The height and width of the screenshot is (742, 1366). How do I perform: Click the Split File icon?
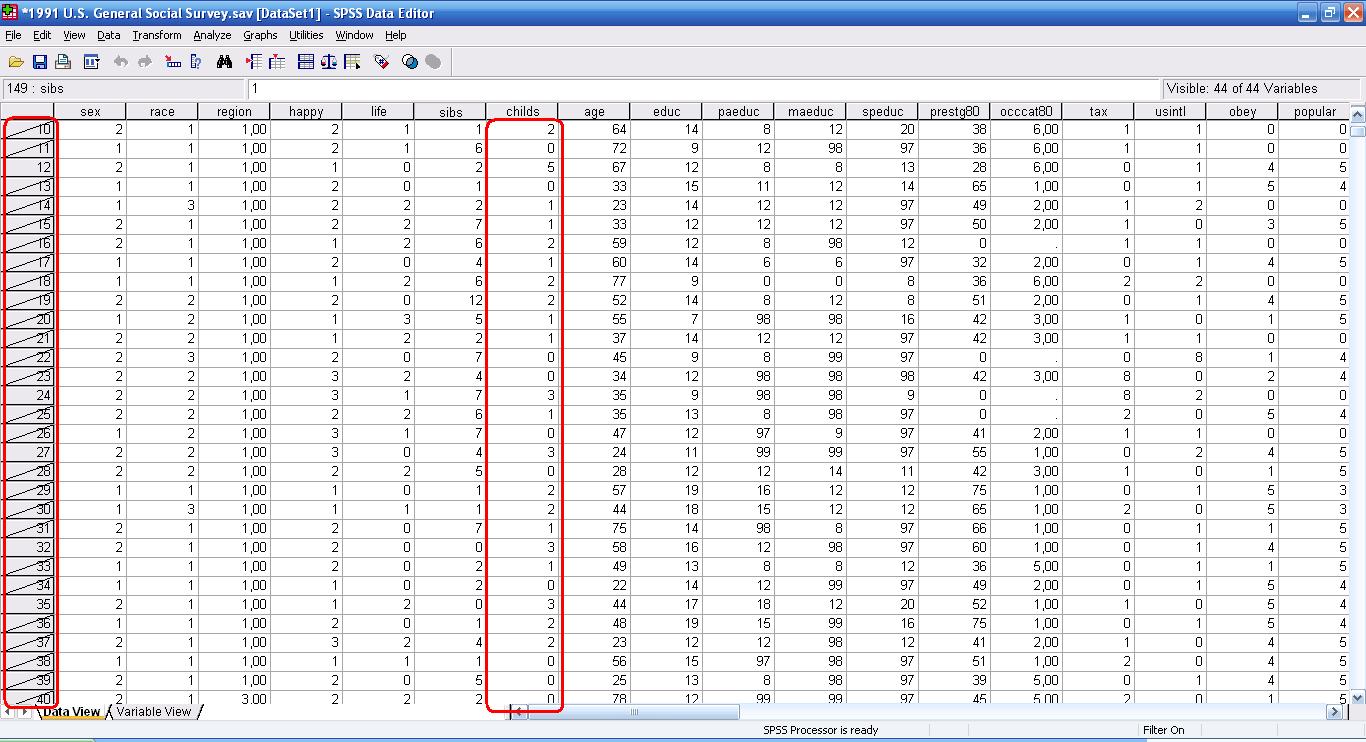point(306,62)
